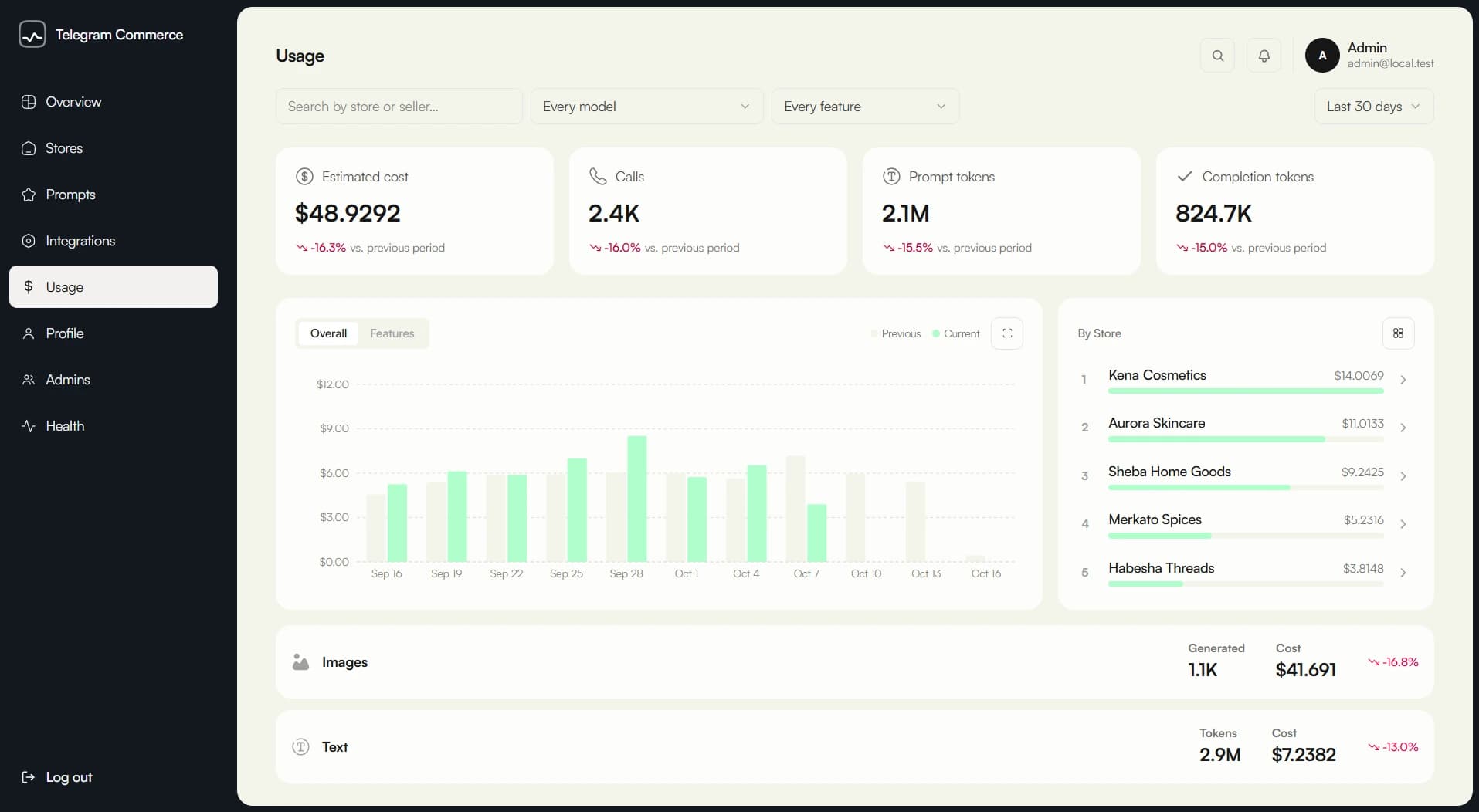
Task: Expand Habesha Threads store chevron
Action: pos(1403,573)
